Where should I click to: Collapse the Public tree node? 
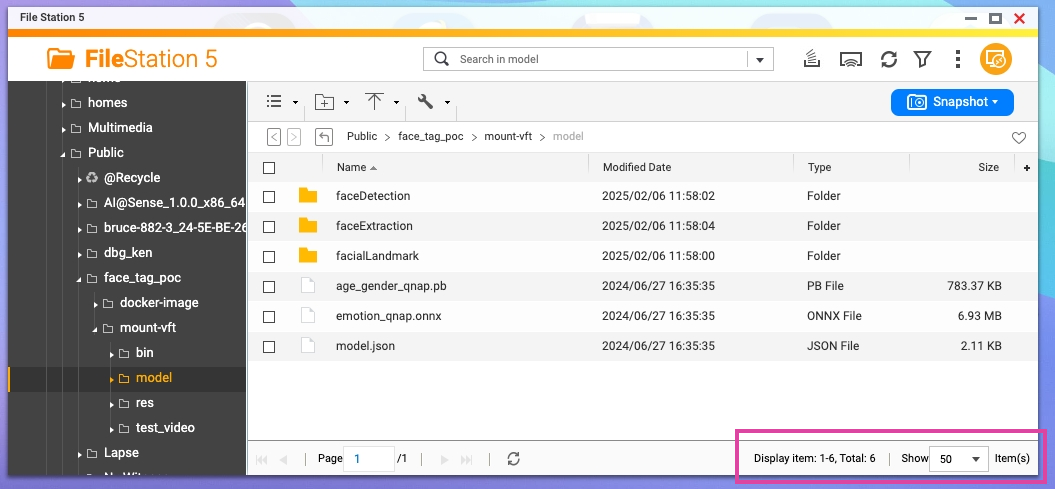pyautogui.click(x=64, y=154)
